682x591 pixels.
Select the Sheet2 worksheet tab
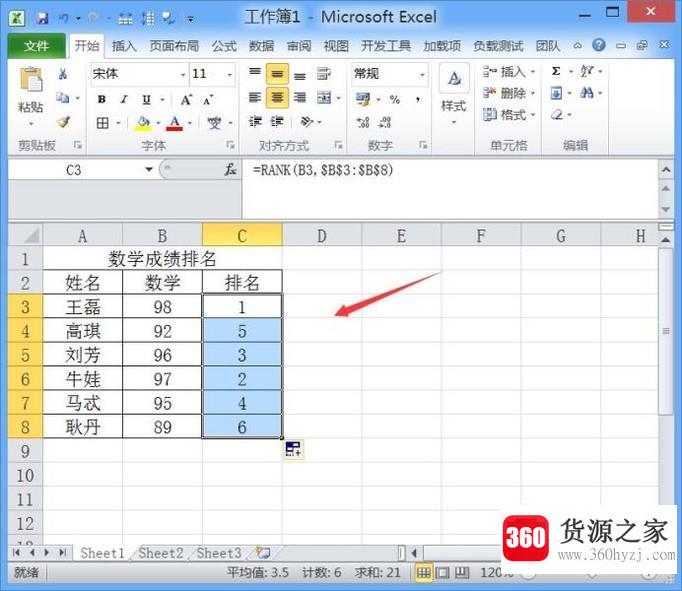pos(160,553)
